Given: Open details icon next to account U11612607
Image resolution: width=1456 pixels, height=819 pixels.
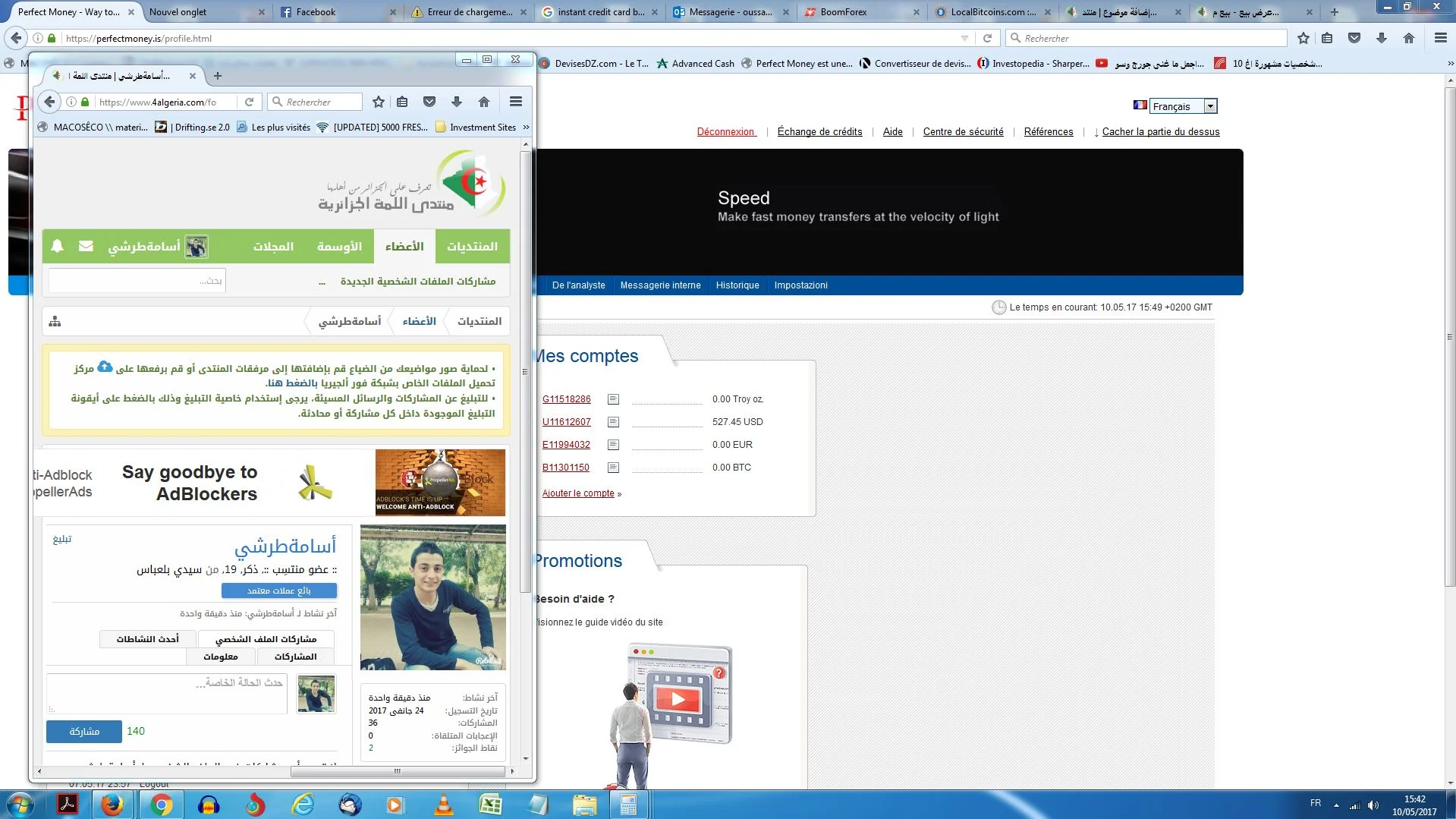Looking at the screenshot, I should 613,422.
